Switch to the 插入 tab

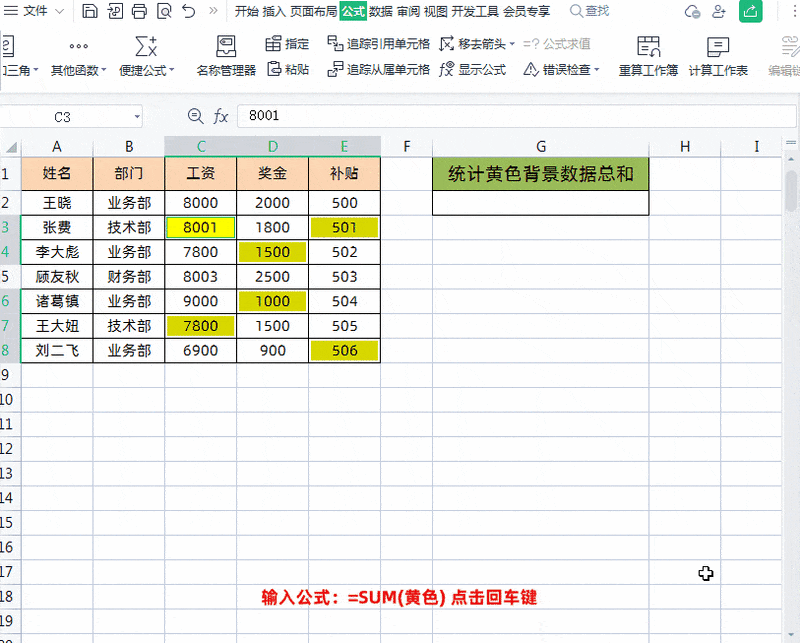(x=274, y=11)
